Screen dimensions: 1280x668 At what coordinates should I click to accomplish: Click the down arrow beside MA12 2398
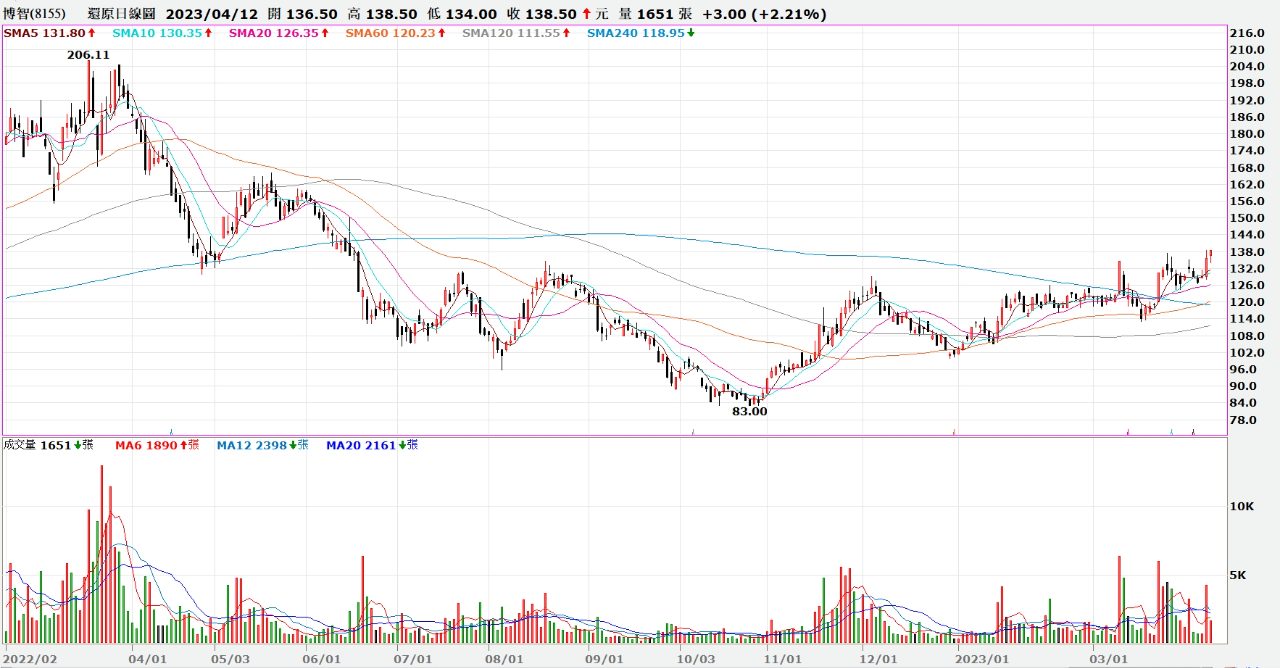(x=292, y=445)
